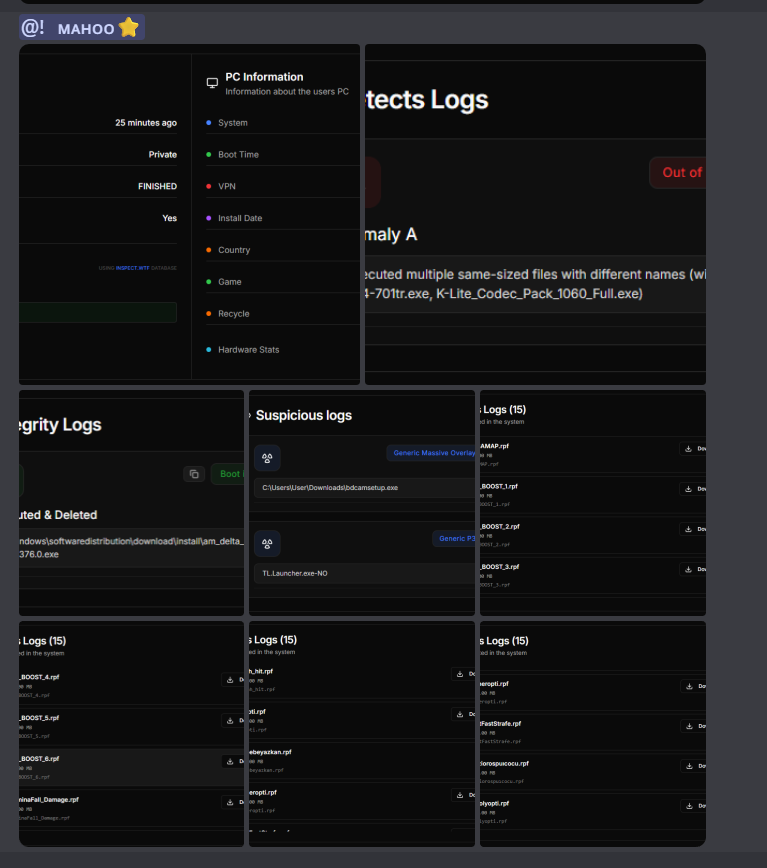Click the Generic P3 tag
This screenshot has width=767, height=868.
tap(454, 539)
